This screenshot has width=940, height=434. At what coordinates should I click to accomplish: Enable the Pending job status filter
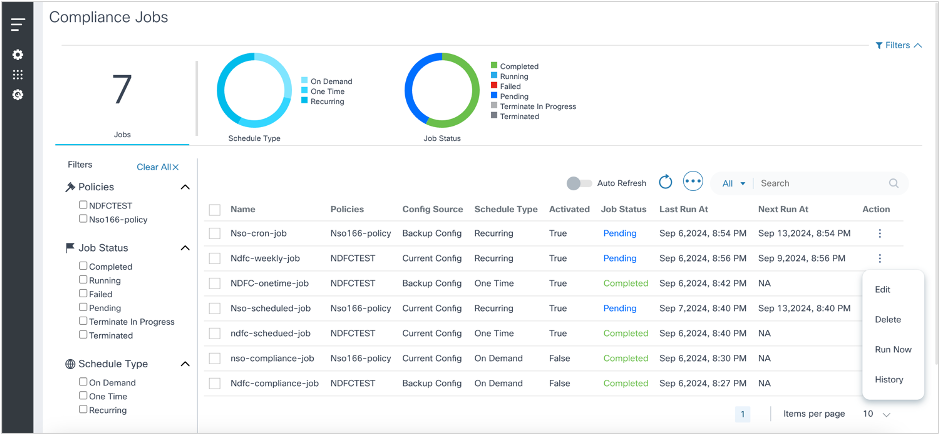point(84,308)
